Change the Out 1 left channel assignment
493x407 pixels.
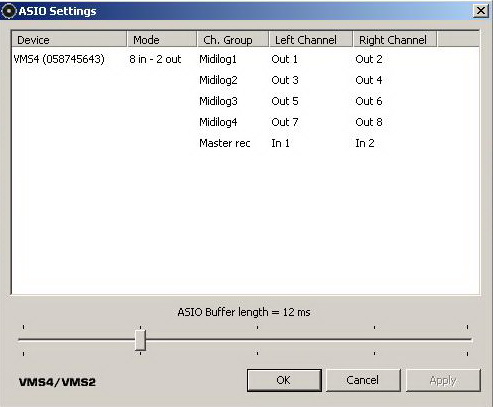pos(284,59)
